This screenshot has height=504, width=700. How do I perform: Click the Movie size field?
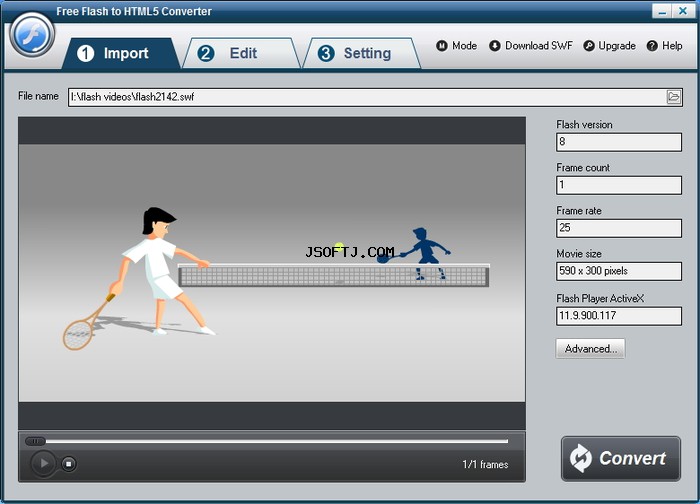(x=619, y=271)
